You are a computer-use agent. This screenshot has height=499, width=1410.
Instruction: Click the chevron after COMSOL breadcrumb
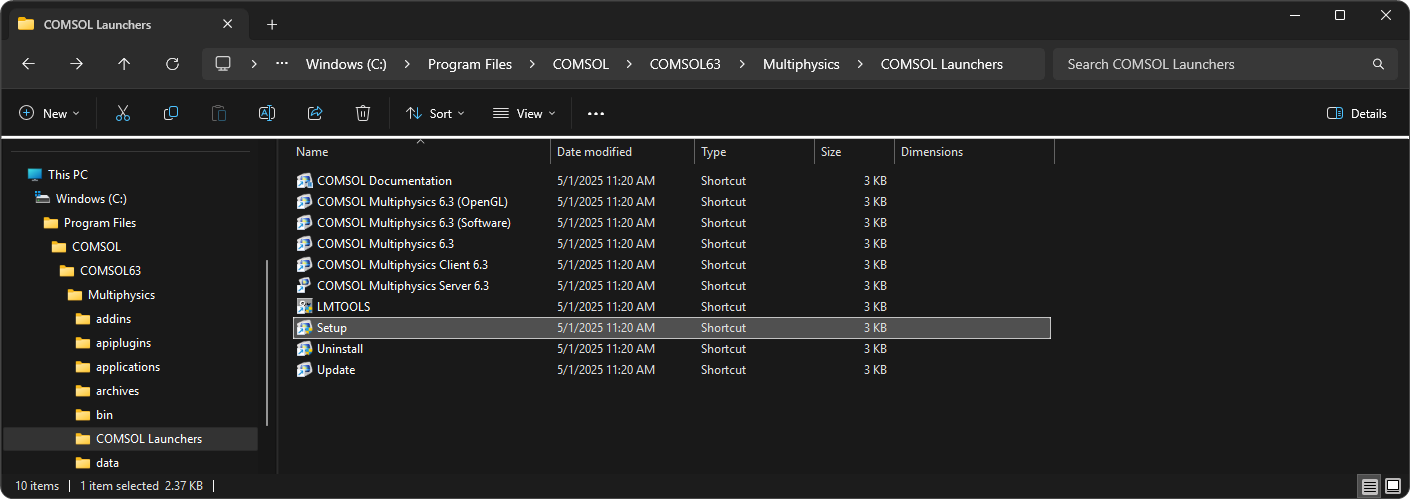coord(629,64)
